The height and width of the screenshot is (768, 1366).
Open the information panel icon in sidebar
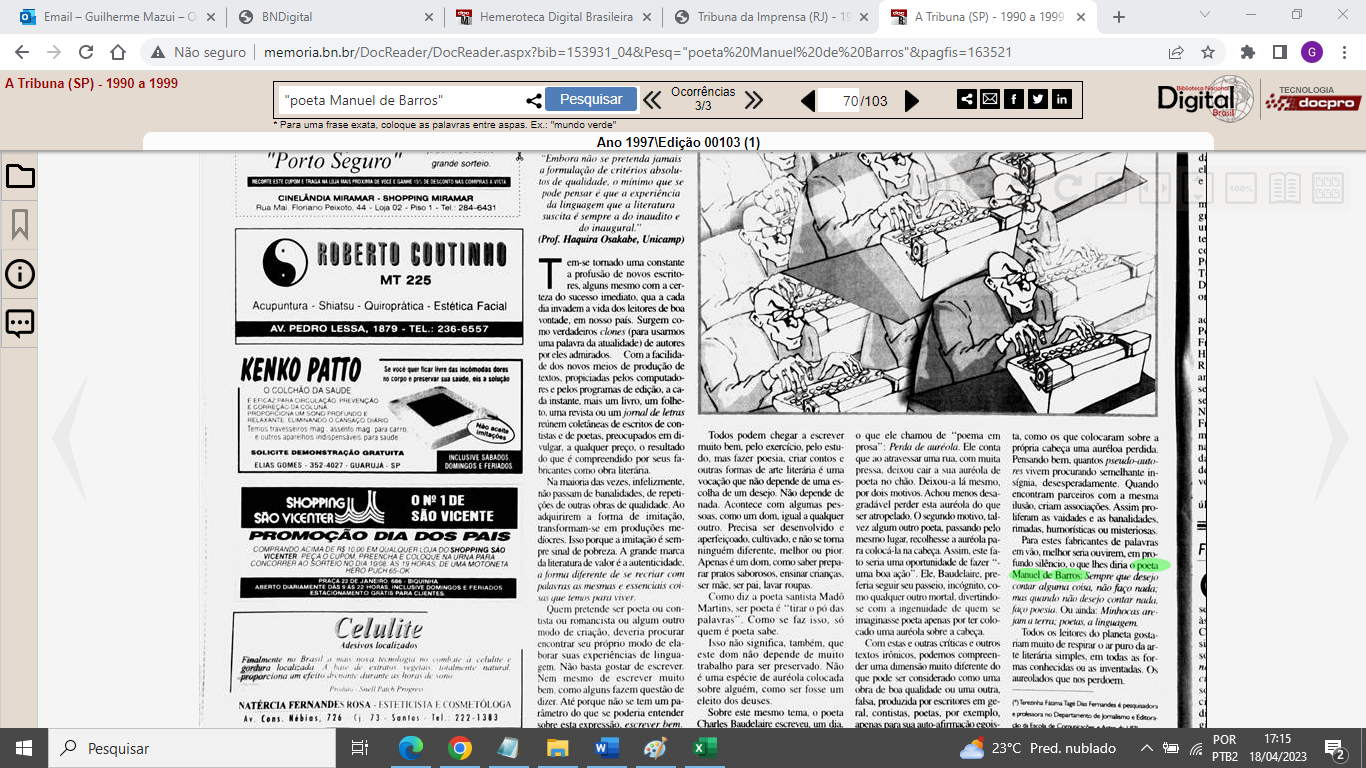click(20, 274)
